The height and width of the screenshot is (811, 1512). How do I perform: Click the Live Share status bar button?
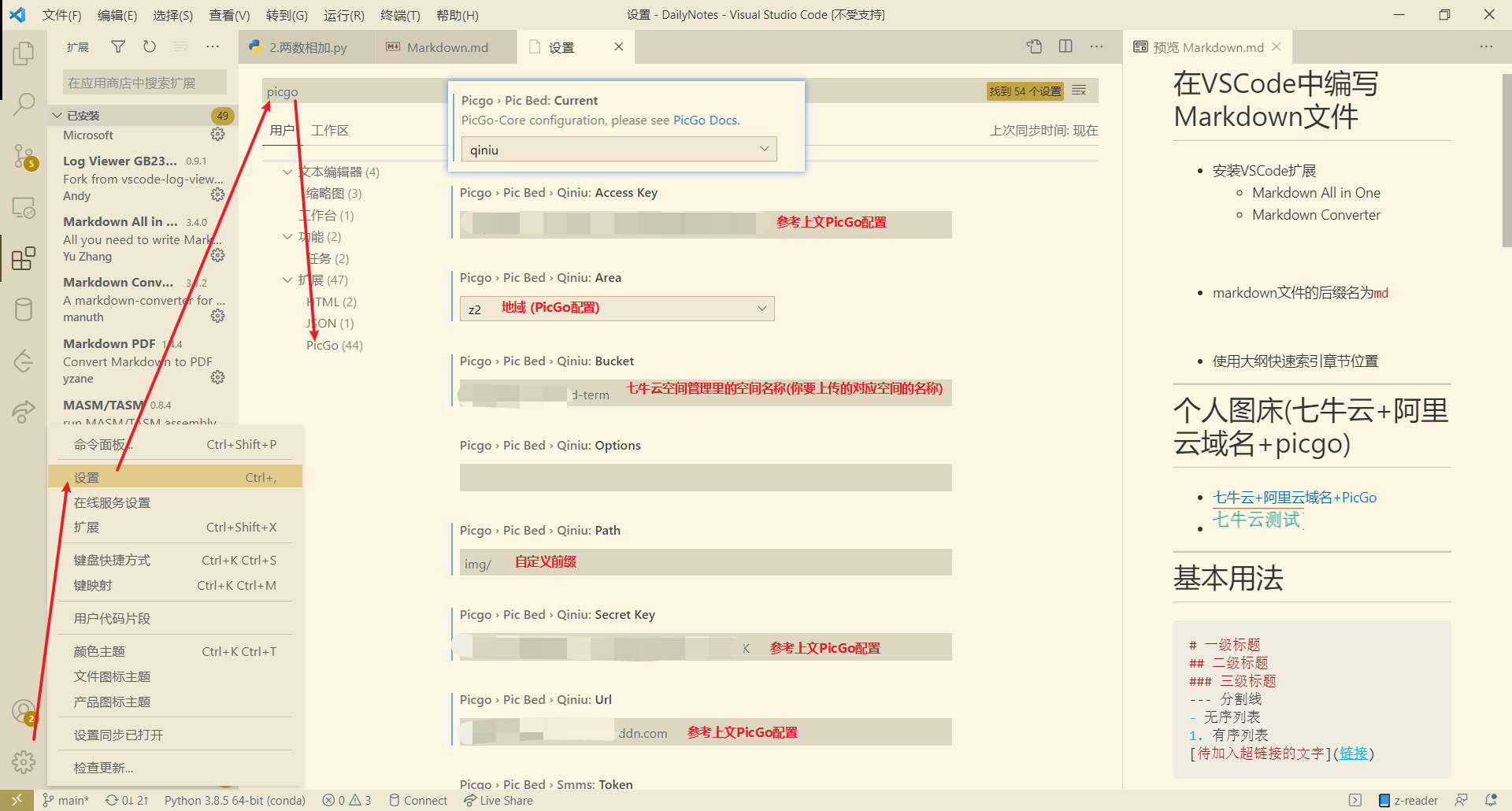point(498,801)
